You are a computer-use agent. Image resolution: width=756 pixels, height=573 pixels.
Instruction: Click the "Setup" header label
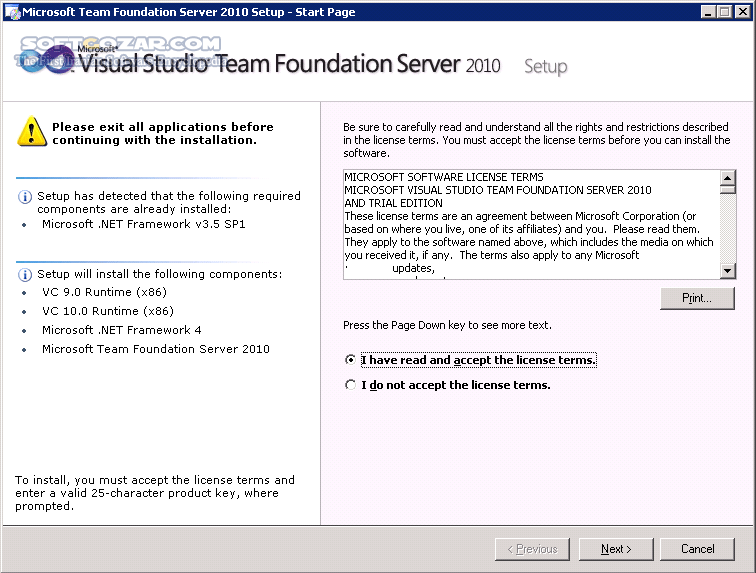tap(546, 67)
